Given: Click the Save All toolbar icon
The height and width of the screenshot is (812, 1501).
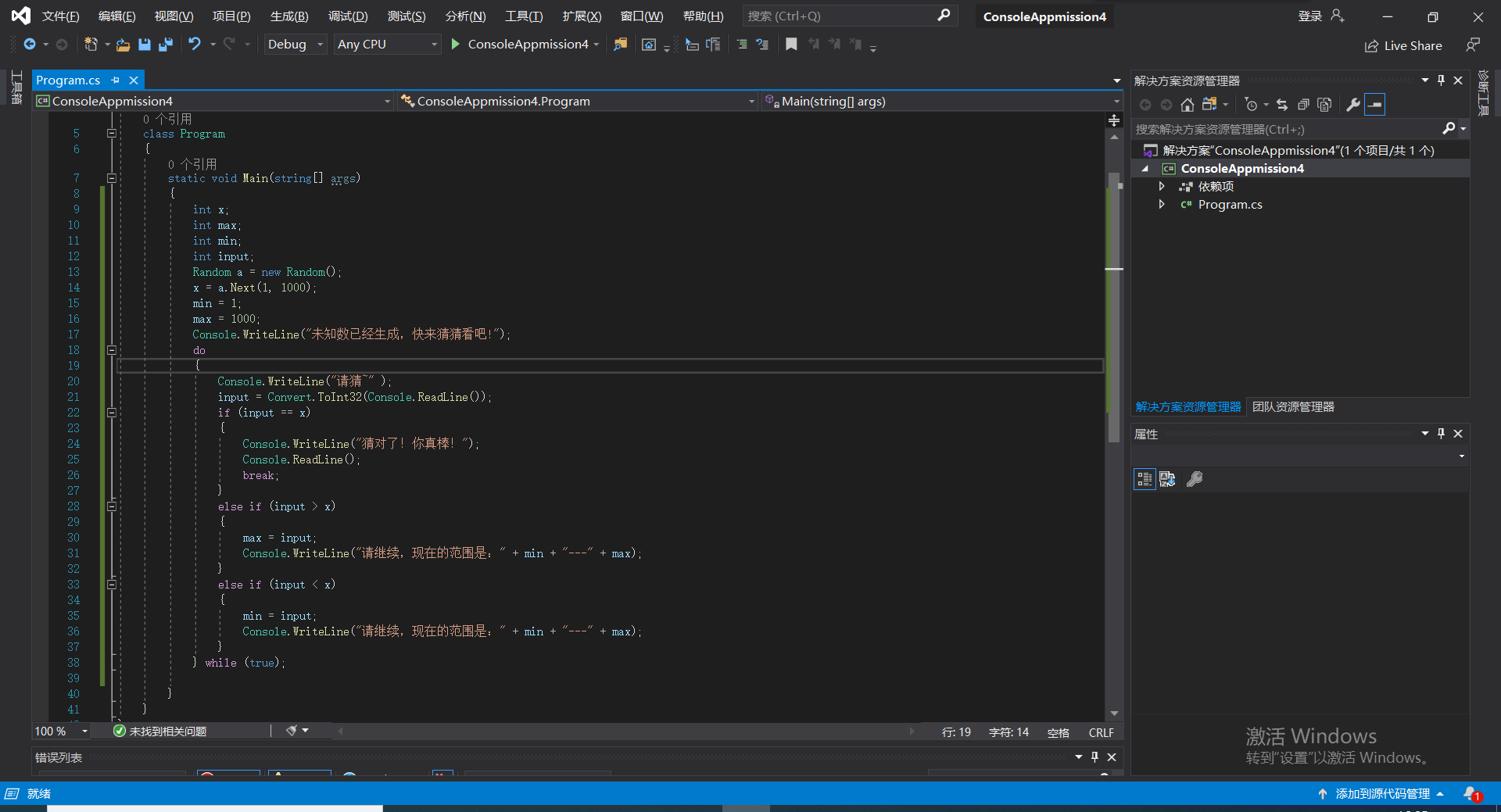Looking at the screenshot, I should click(165, 45).
